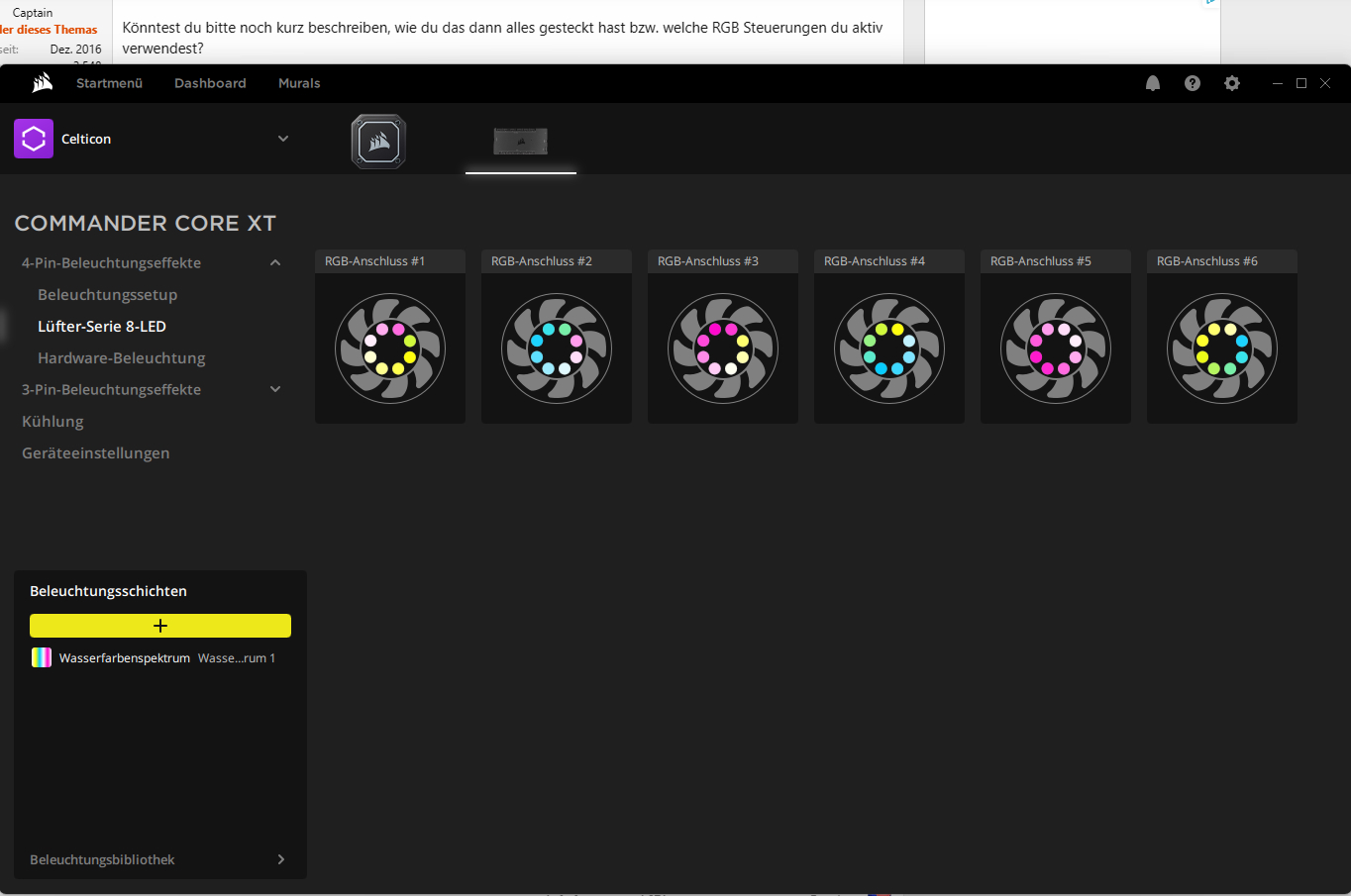Open Beleuchtungssetup
Image resolution: width=1351 pixels, height=896 pixels.
pyautogui.click(x=108, y=294)
